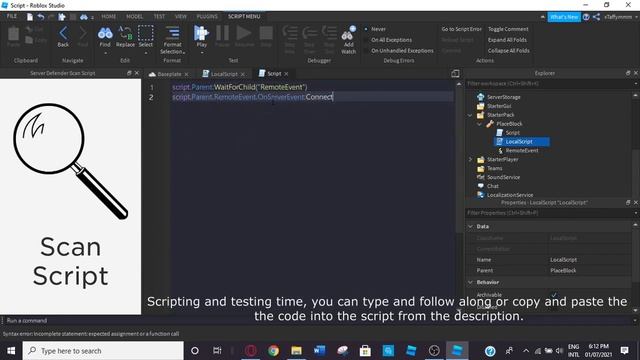Open the Find binoculars tool
The width and height of the screenshot is (640, 360).
point(105,33)
